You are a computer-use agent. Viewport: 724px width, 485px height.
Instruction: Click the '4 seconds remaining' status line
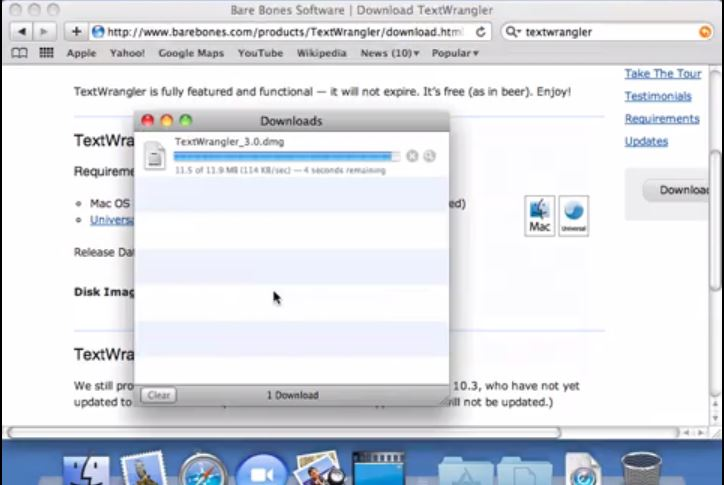point(280,170)
